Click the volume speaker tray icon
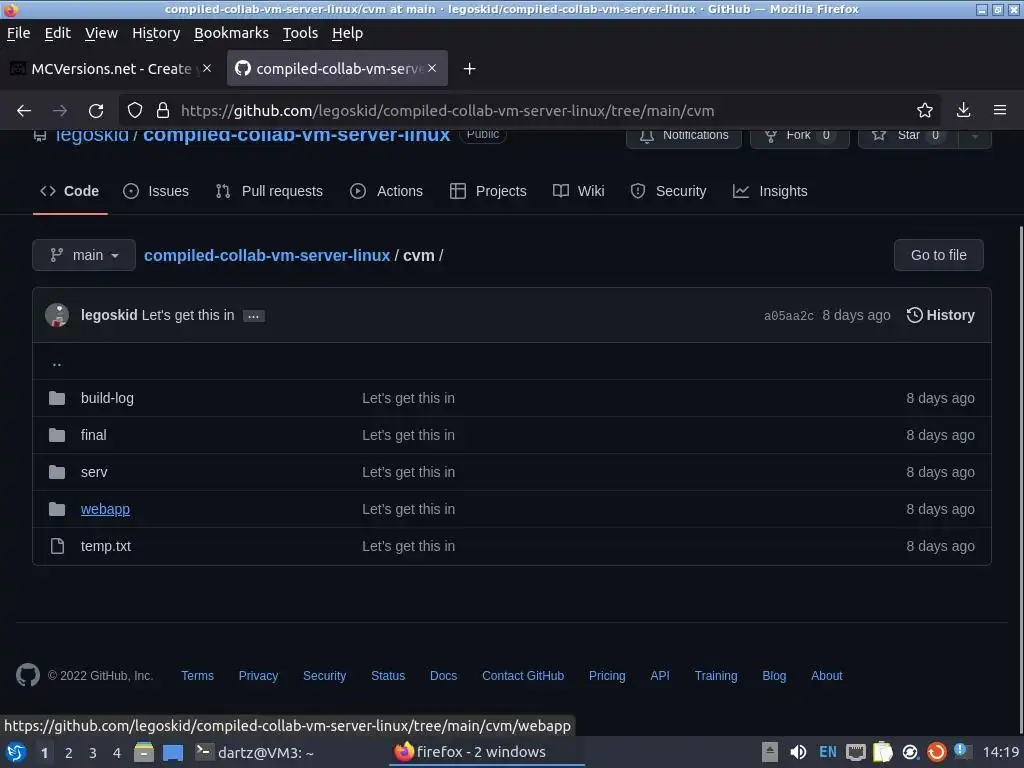This screenshot has height=768, width=1024. coord(797,752)
